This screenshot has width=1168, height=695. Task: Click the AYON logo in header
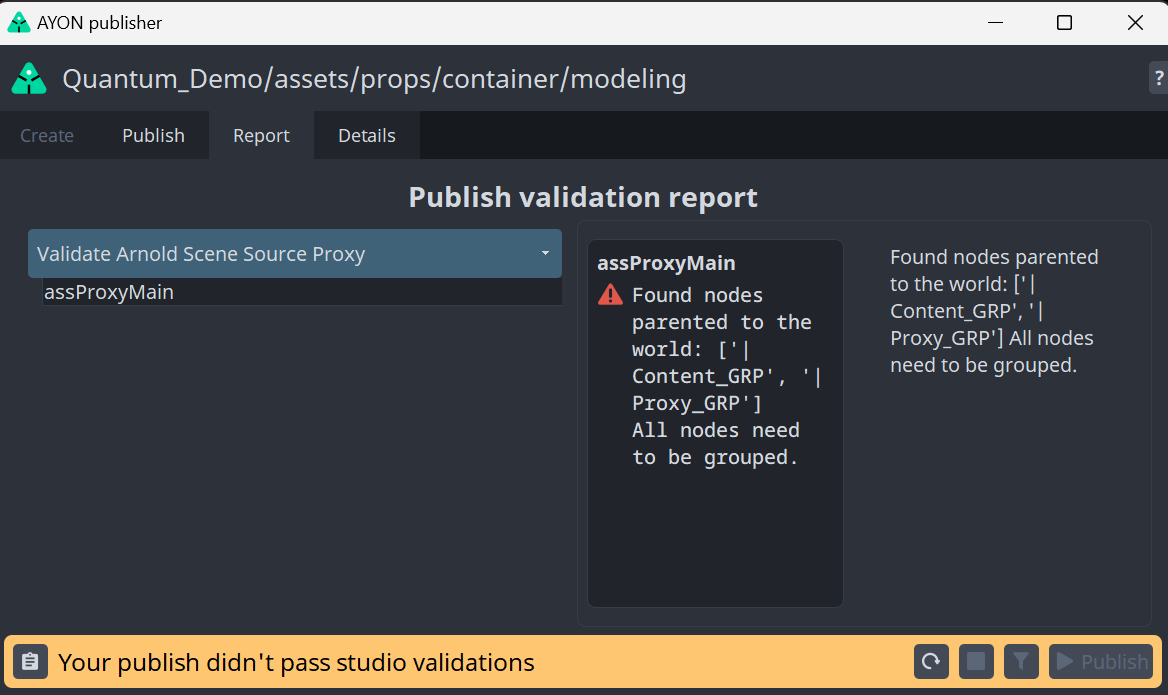(x=29, y=78)
